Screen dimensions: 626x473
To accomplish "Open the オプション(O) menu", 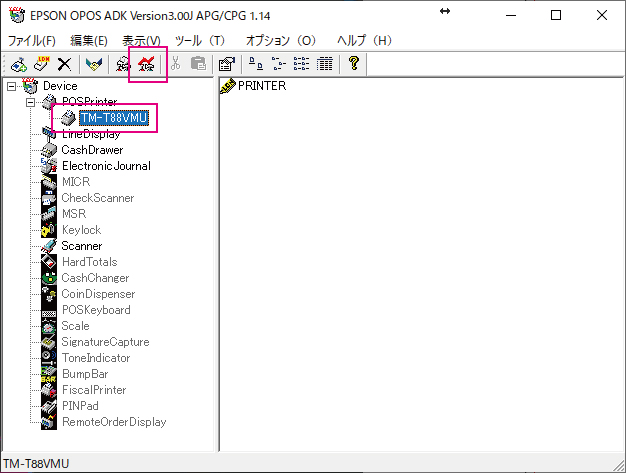I will click(x=281, y=40).
